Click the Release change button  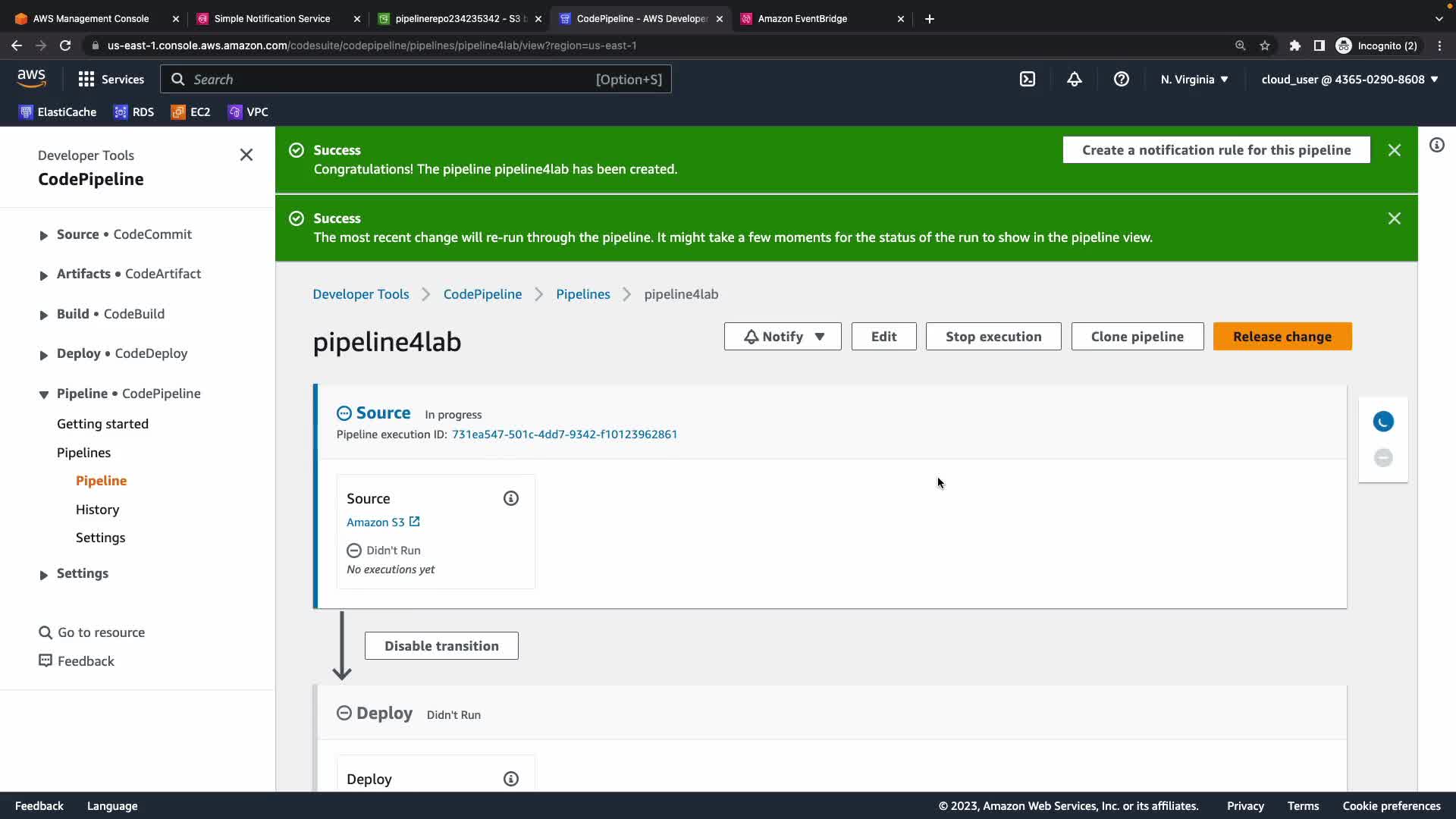pos(1282,337)
